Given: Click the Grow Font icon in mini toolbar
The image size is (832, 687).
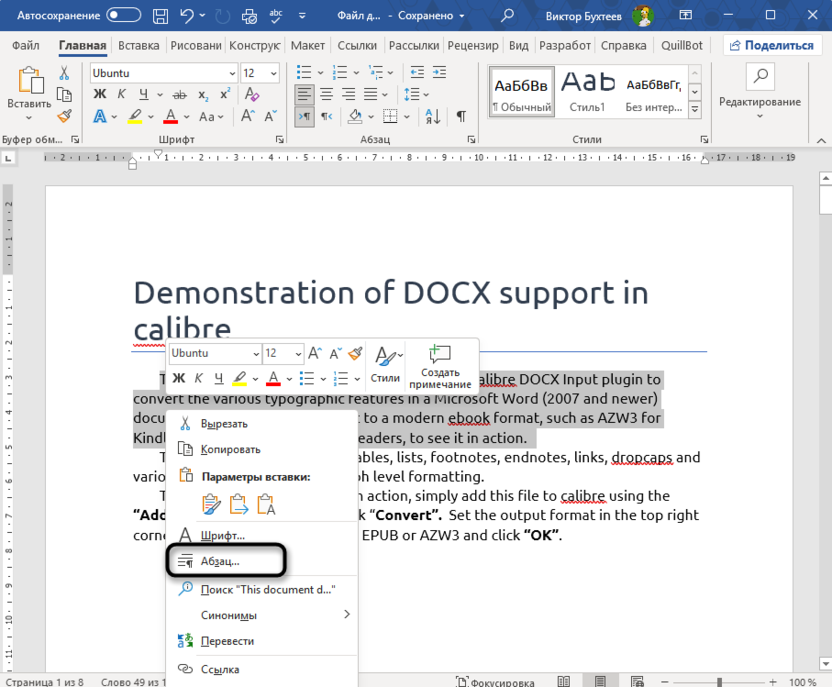Looking at the screenshot, I should click(312, 353).
